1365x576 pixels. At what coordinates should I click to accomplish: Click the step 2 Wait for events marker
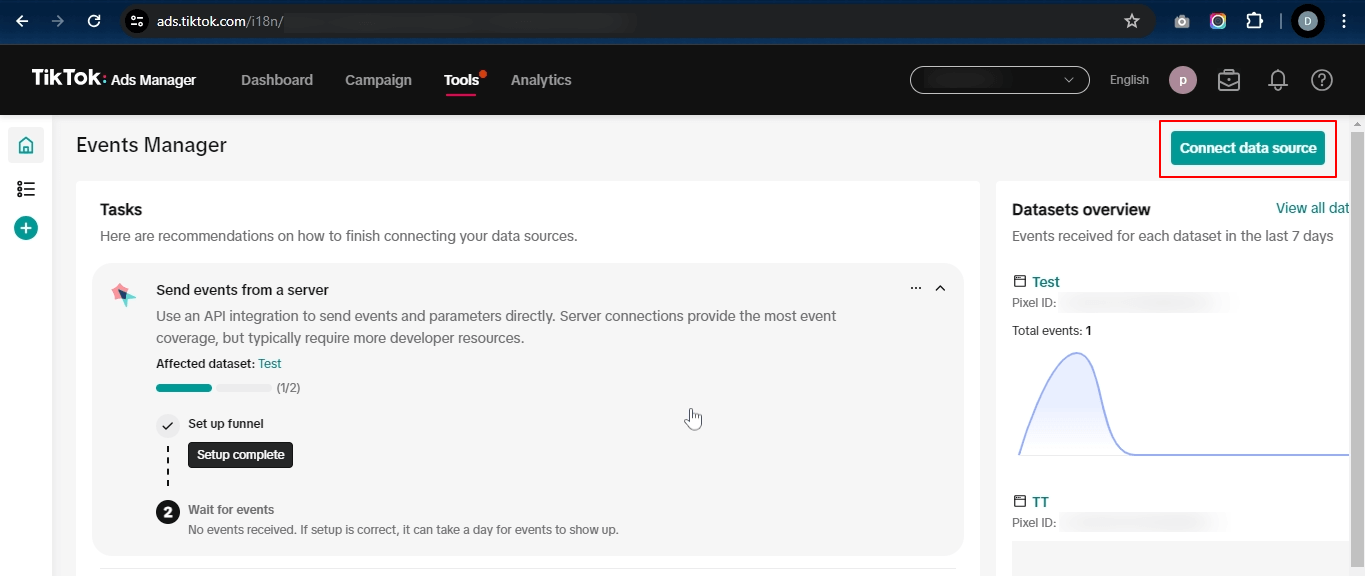click(x=168, y=512)
